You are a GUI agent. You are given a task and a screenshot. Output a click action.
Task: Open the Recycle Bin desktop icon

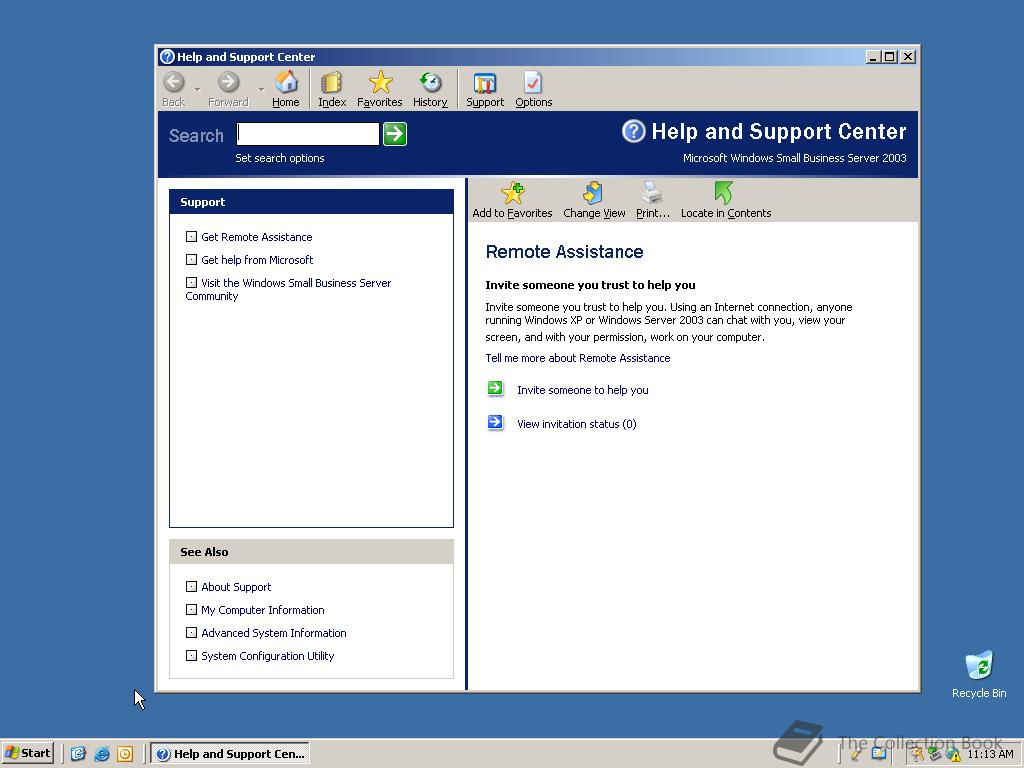tap(979, 674)
